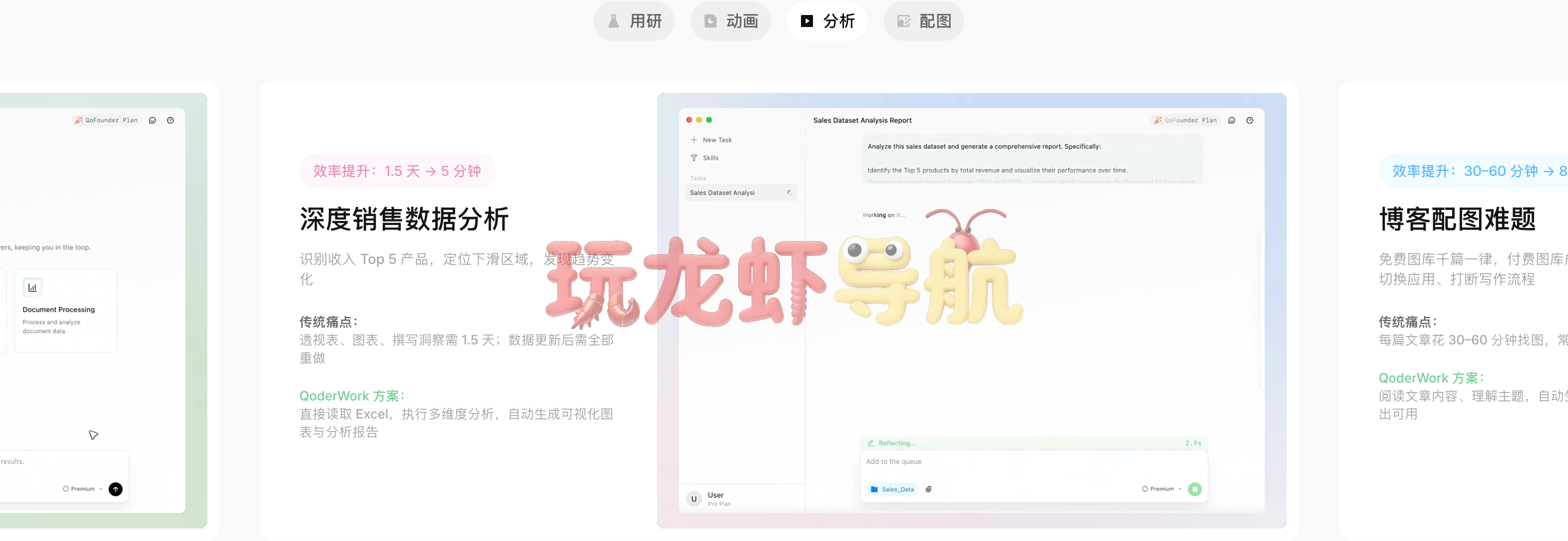Click the black send arrow button
The height and width of the screenshot is (541, 1568).
(115, 489)
